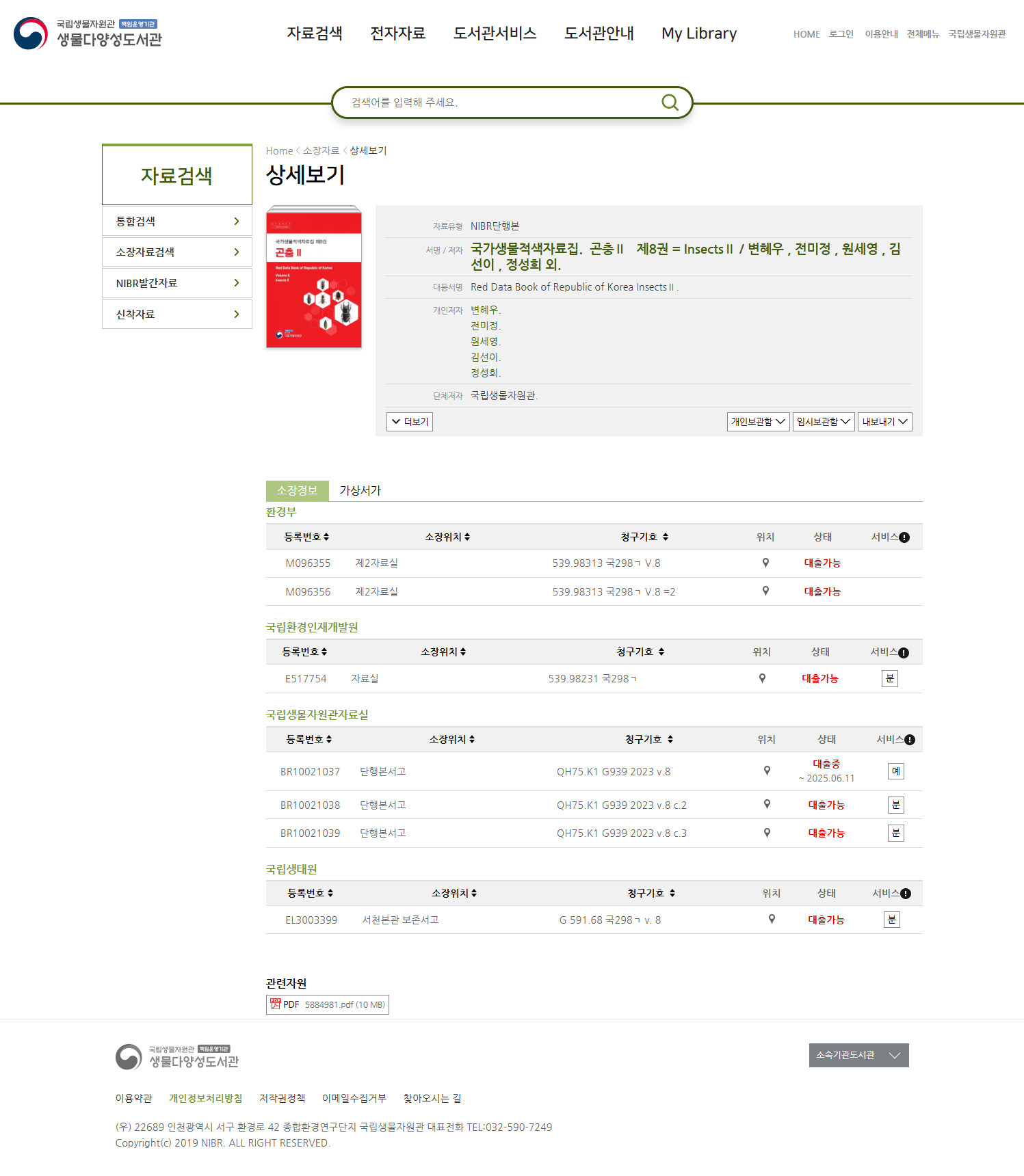Click location pin for M096355 item
Screen dimensions: 1024x1176
[765, 563]
